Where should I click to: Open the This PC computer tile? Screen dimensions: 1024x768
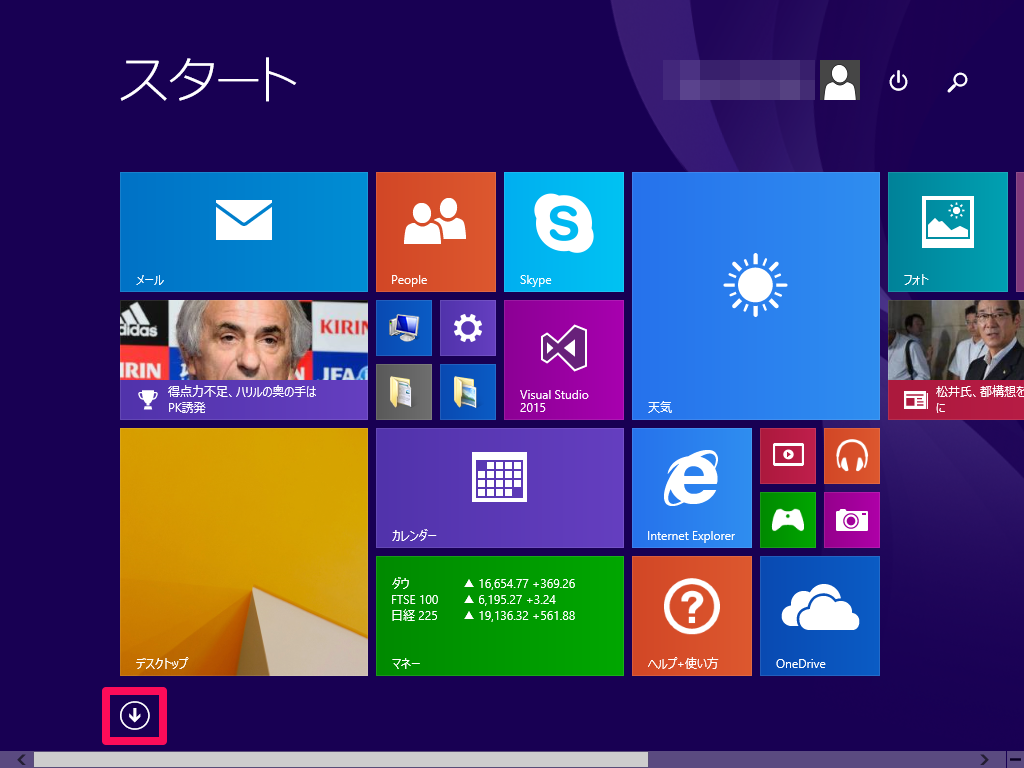pyautogui.click(x=404, y=327)
